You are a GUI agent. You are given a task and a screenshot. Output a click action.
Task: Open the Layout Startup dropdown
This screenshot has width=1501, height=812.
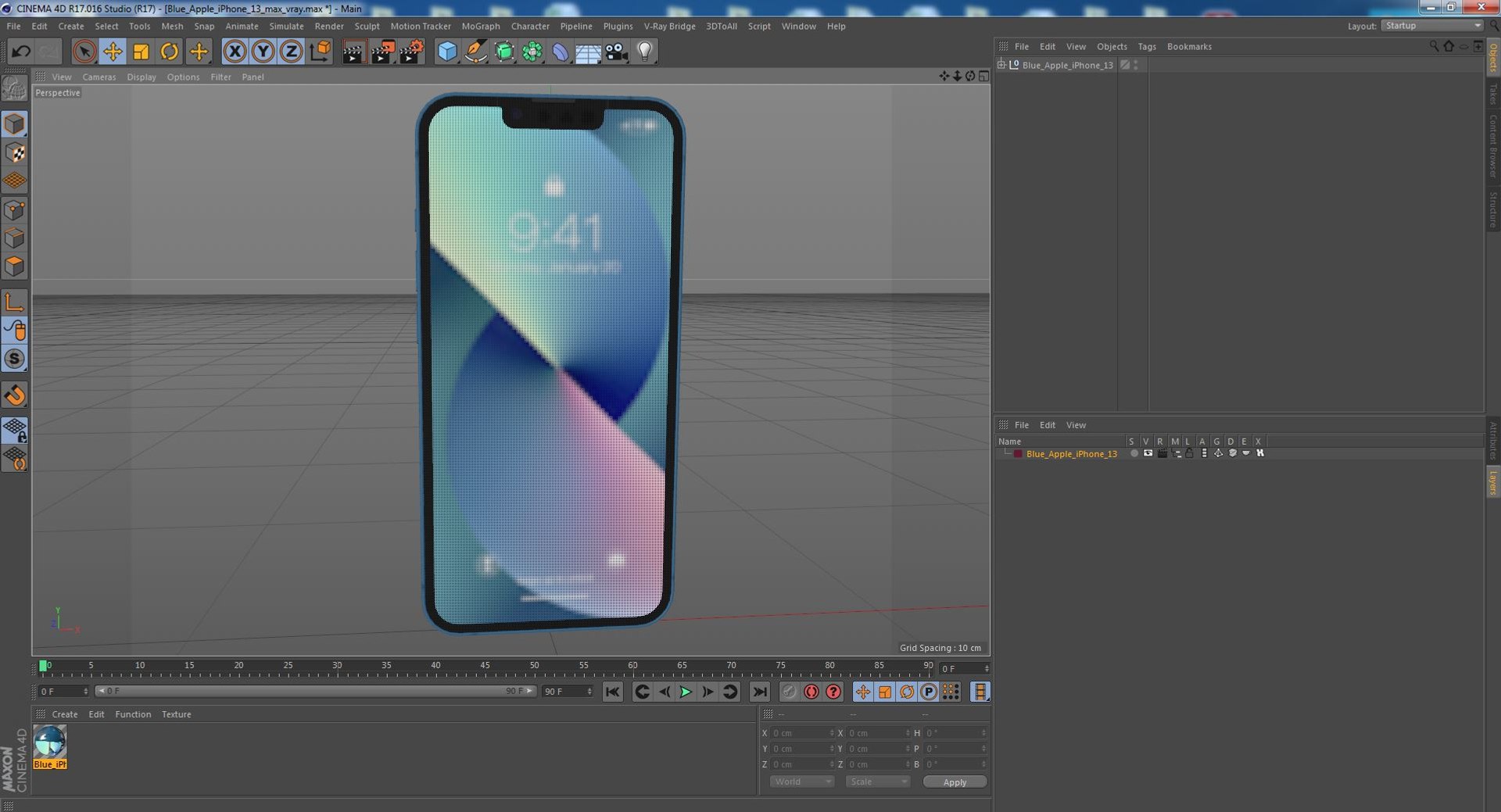(x=1432, y=26)
